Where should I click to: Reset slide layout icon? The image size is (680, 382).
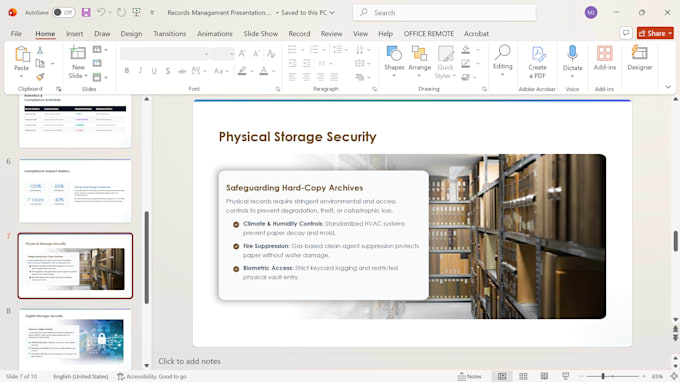pos(97,63)
